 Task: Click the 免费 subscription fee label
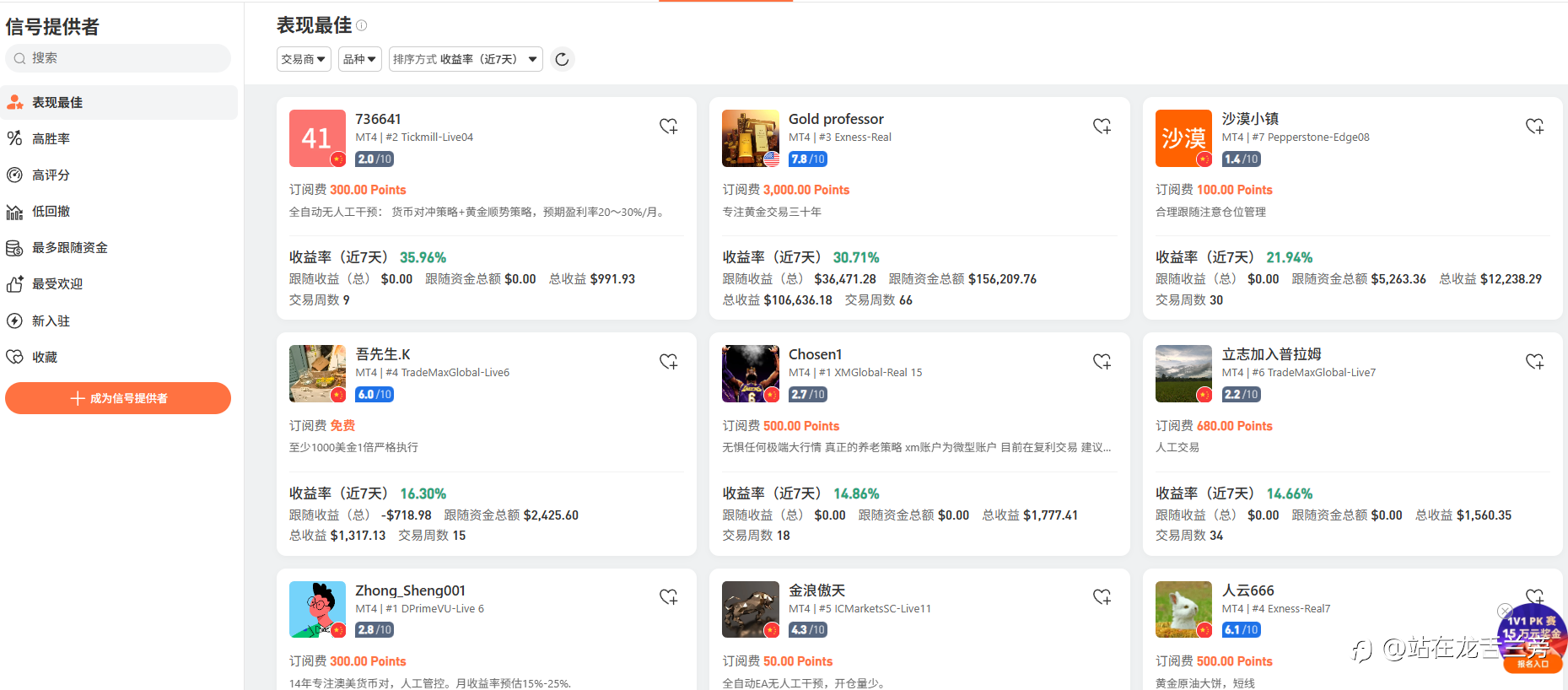click(x=342, y=425)
